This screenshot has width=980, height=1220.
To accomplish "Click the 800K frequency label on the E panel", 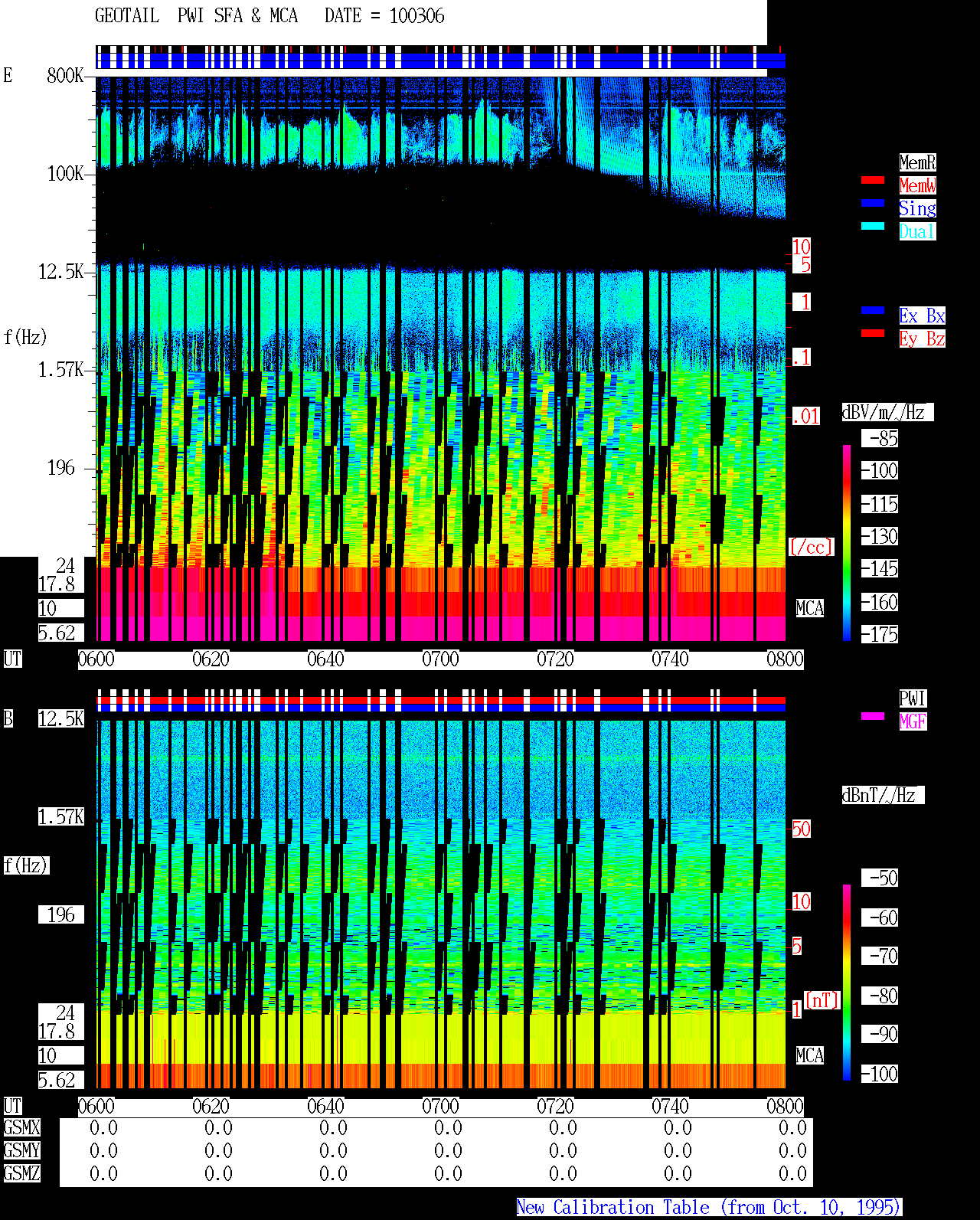I will (65, 75).
